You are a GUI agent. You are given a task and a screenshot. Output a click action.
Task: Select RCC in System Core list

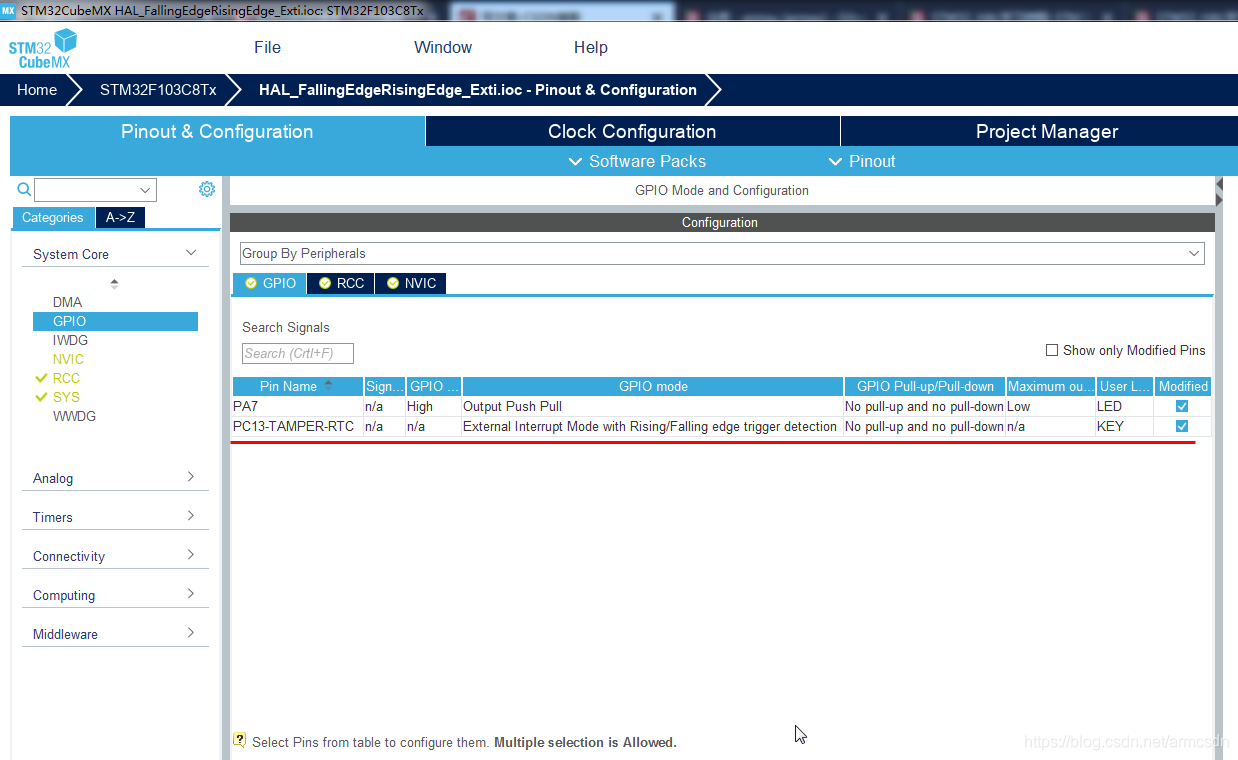point(66,378)
